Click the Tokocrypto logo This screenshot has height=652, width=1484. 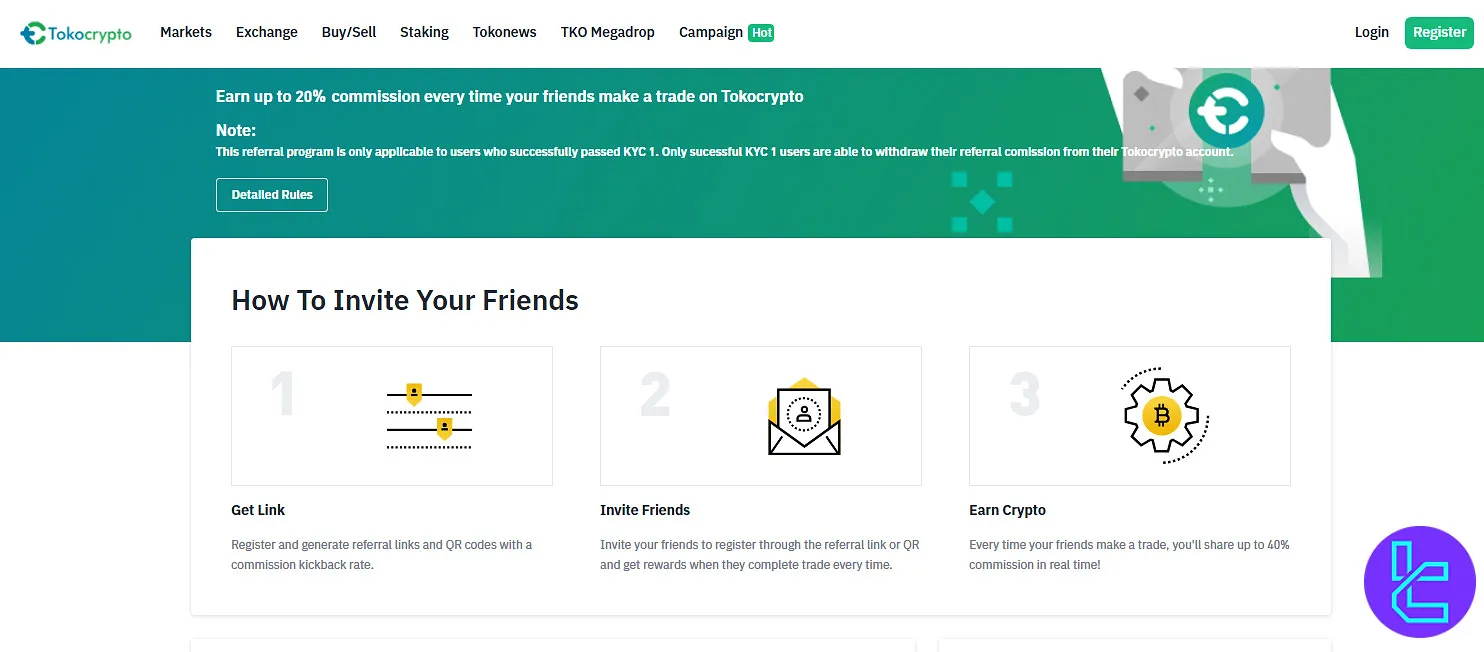[x=76, y=33]
